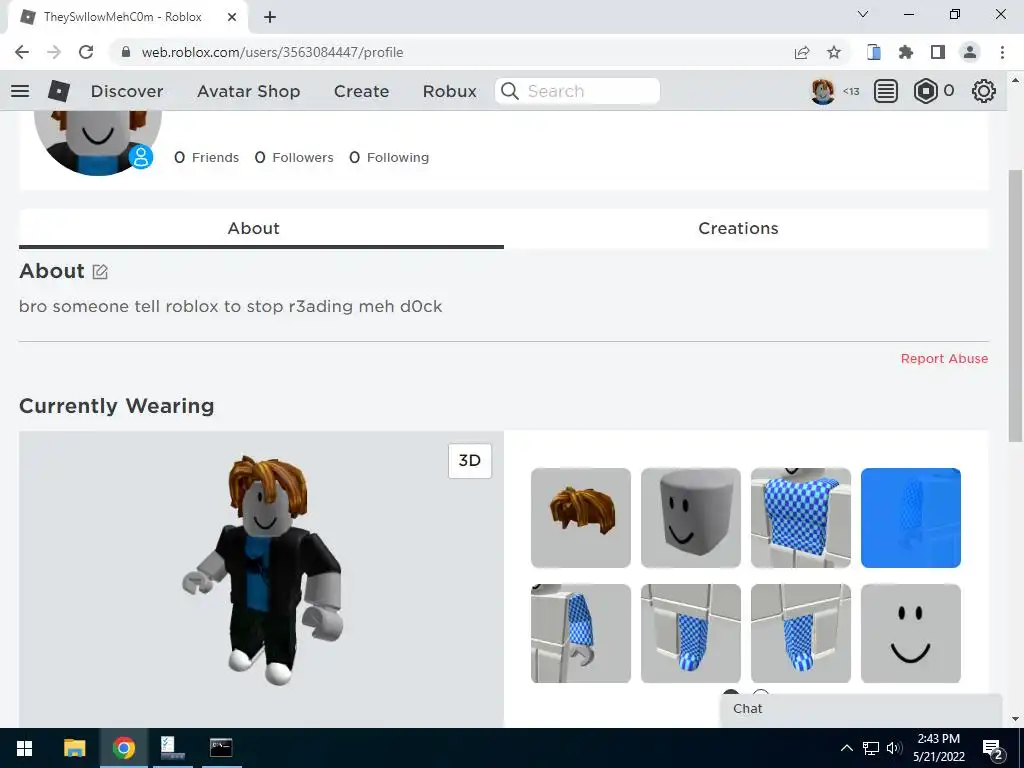Screen dimensions: 1024x768
Task: Open the Discover page
Action: [x=127, y=91]
